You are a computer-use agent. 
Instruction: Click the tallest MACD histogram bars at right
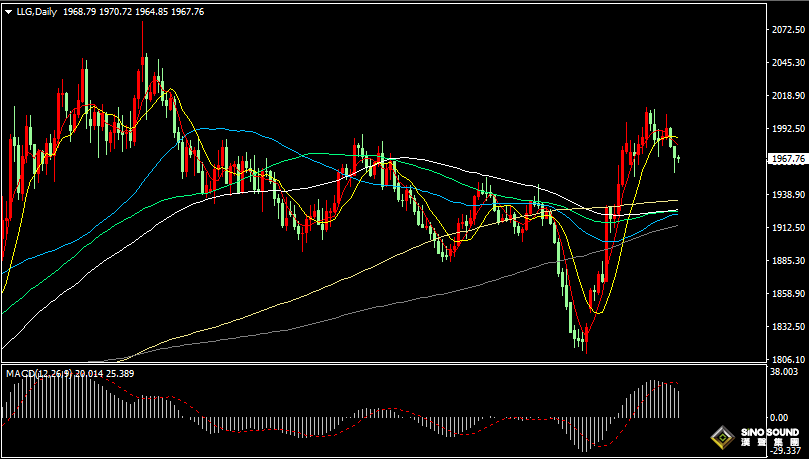pos(657,398)
